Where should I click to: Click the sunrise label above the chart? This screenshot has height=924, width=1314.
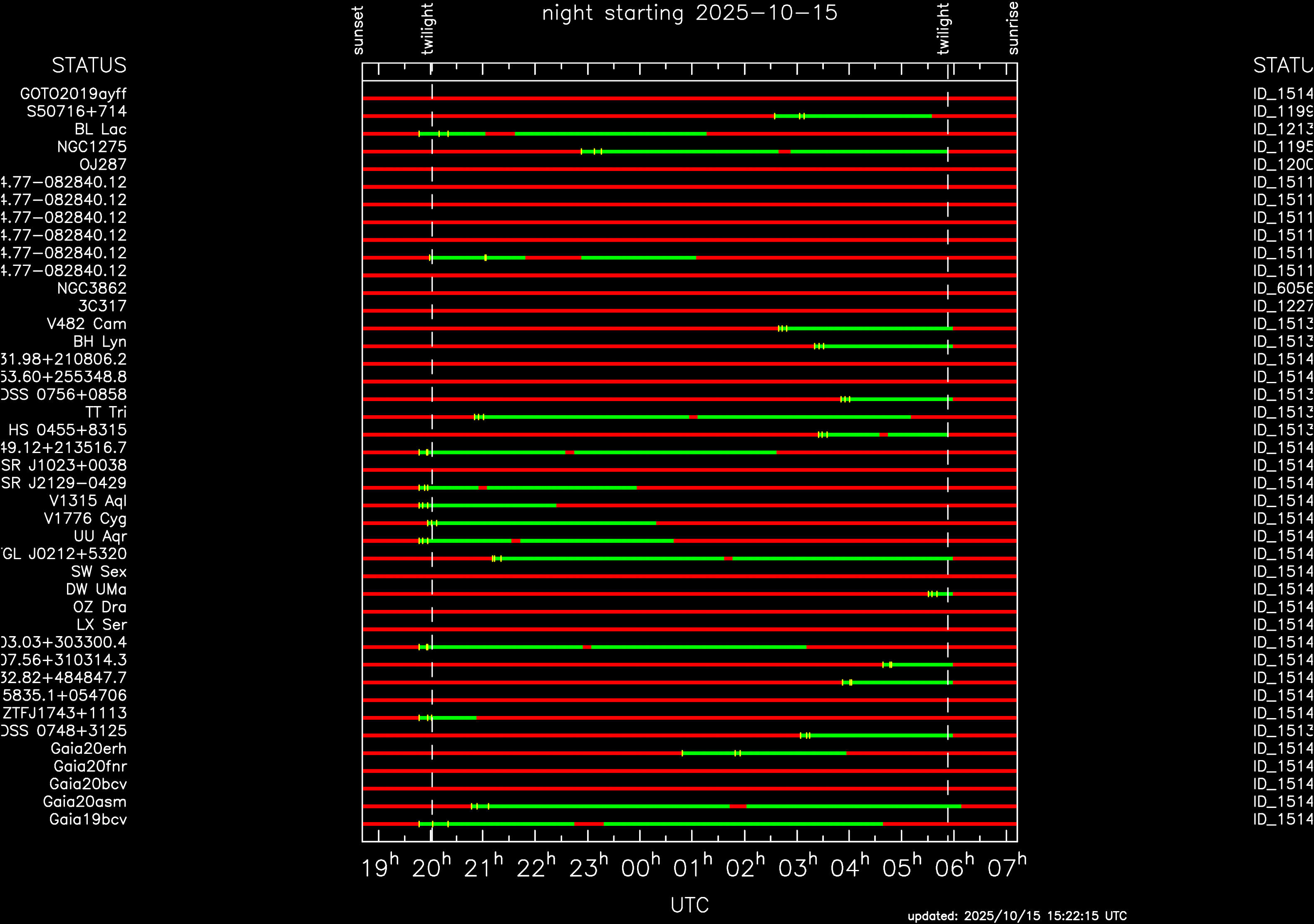1013,28
